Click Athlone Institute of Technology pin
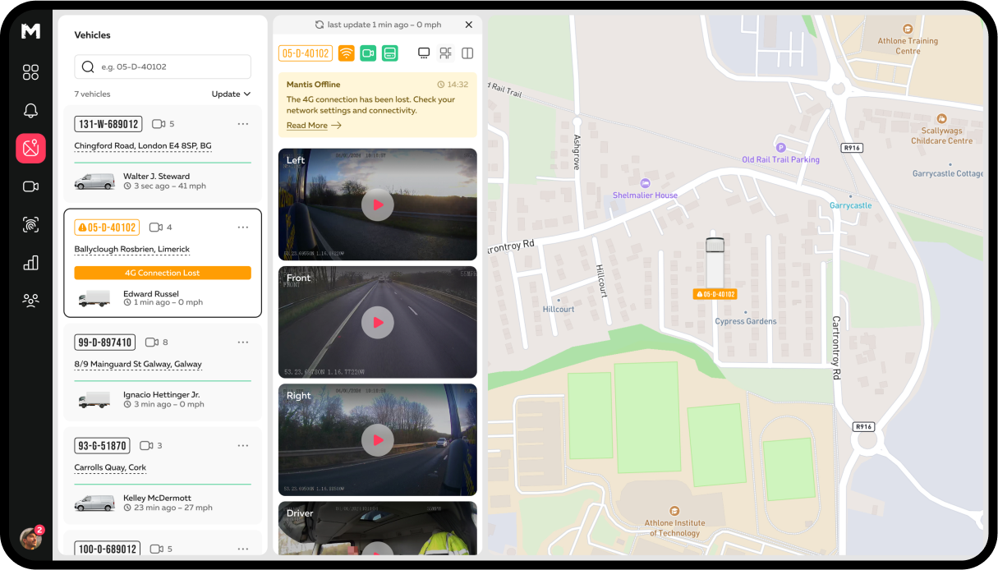 [x=674, y=511]
